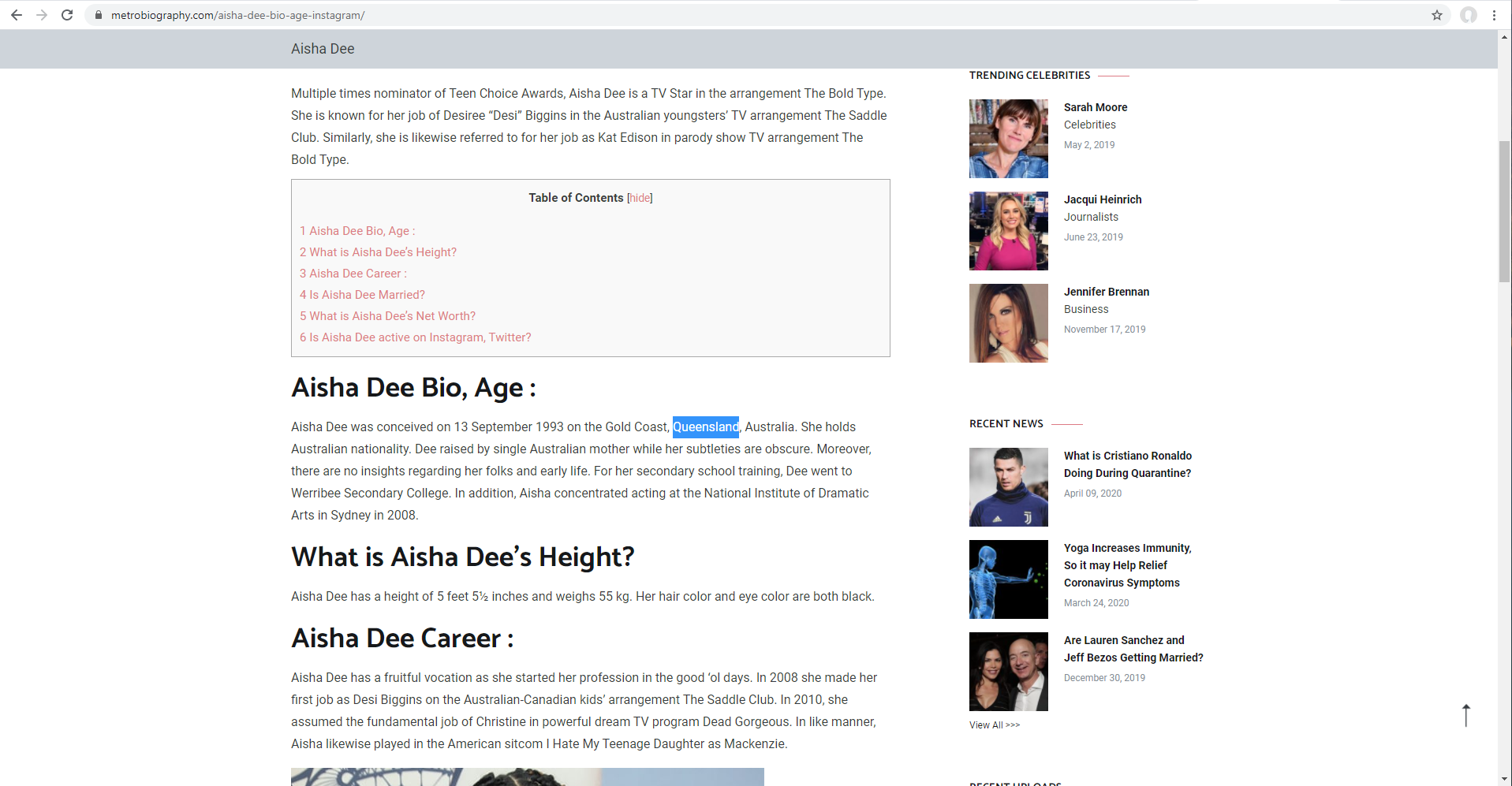
Task: Open What is Aisha Dee's Height link
Action: 378,252
